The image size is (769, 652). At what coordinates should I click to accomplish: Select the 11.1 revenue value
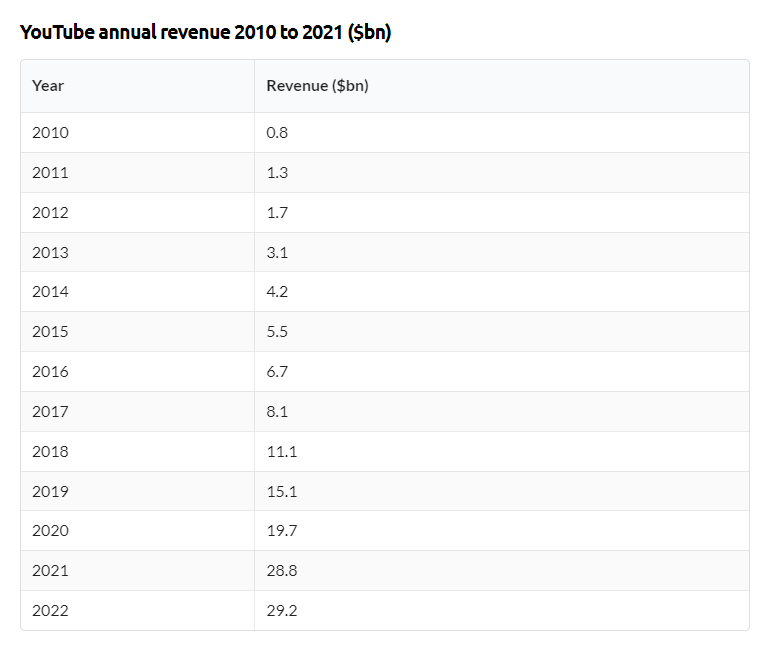coord(282,451)
